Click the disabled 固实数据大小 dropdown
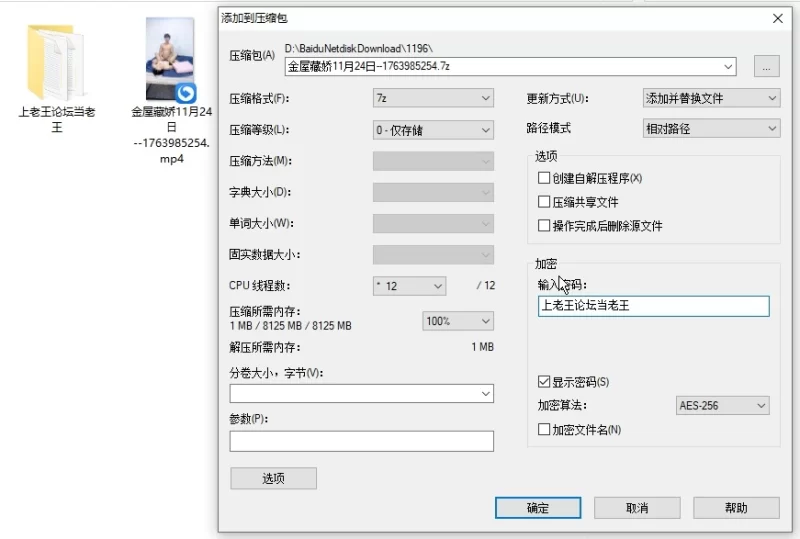The image size is (800, 539). pyautogui.click(x=433, y=255)
